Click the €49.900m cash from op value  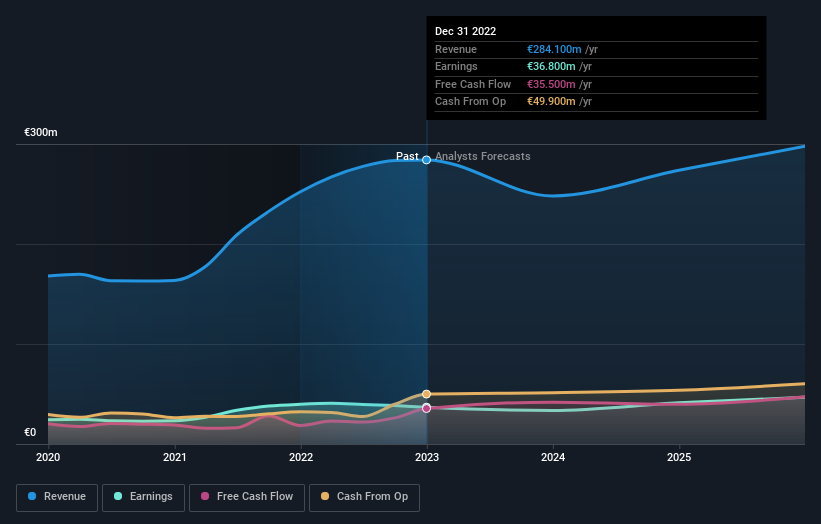click(551, 102)
